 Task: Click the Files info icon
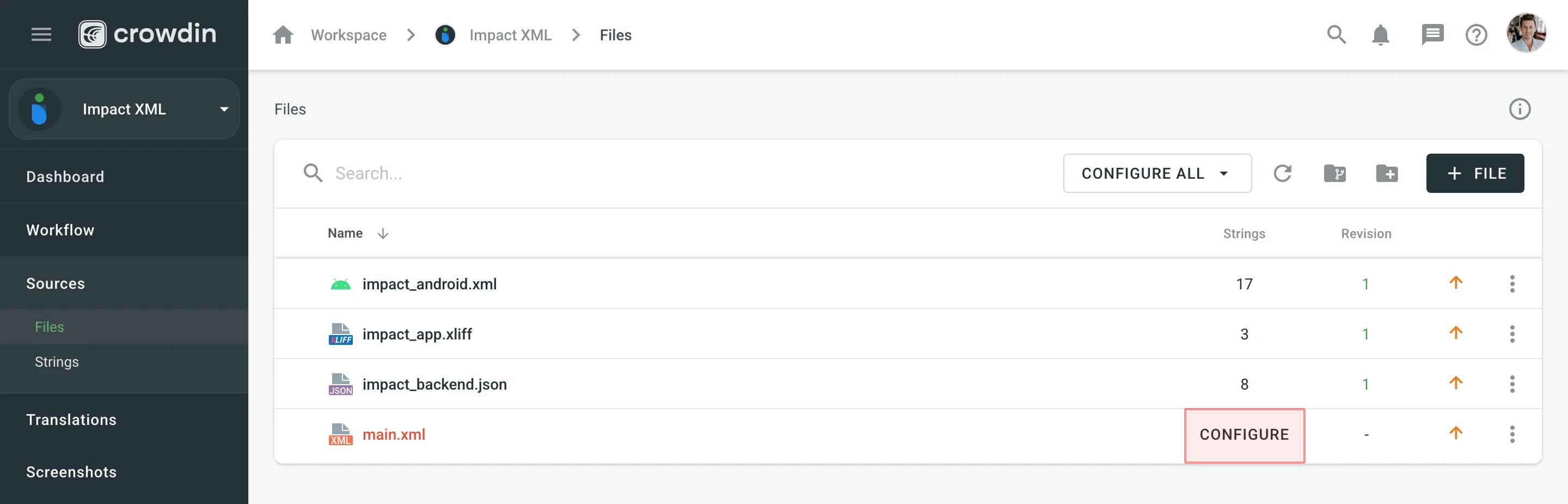[x=1520, y=109]
